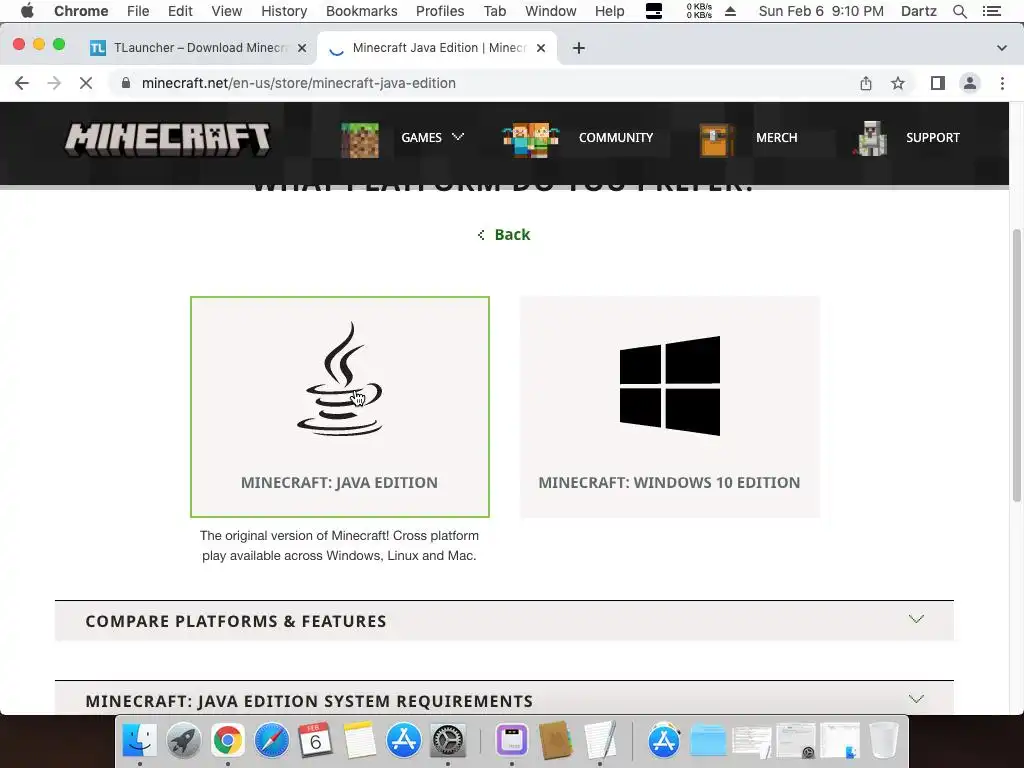1024x768 pixels.
Task: Open the History menu
Action: point(284,11)
